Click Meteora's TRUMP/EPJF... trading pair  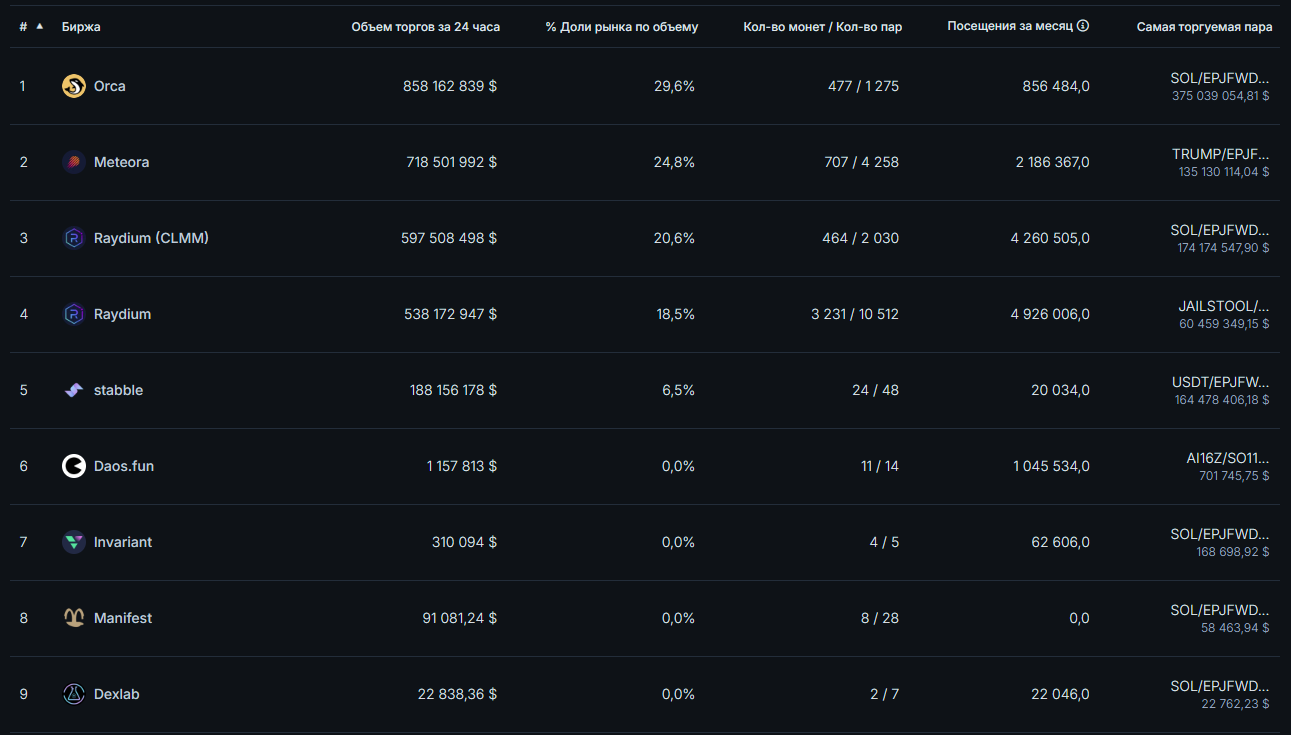(x=1221, y=154)
